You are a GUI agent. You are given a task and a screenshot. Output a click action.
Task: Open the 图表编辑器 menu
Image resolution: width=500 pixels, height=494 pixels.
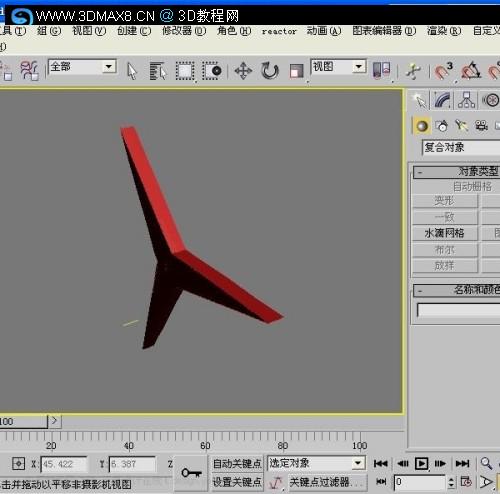(x=384, y=31)
